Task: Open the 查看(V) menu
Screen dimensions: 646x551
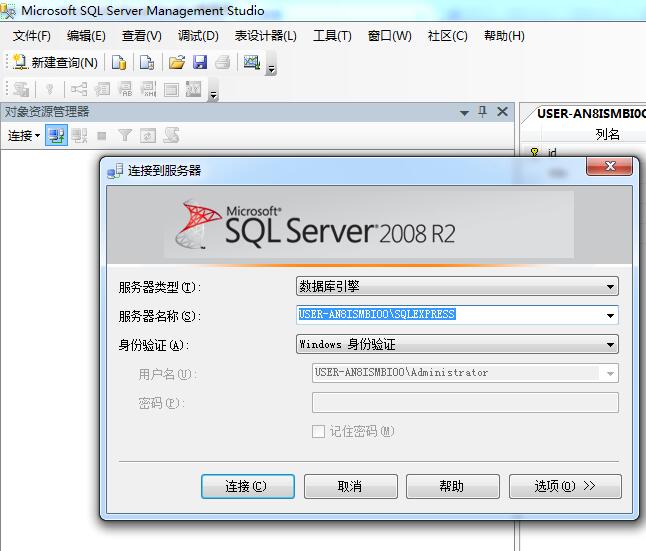Action: click(142, 36)
